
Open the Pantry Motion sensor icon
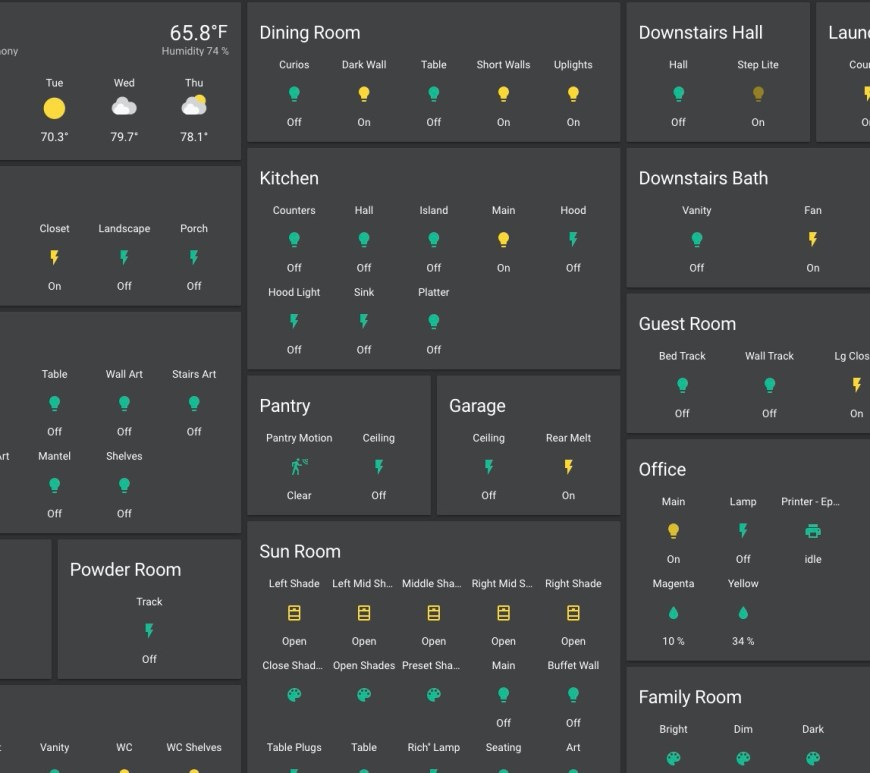point(299,466)
